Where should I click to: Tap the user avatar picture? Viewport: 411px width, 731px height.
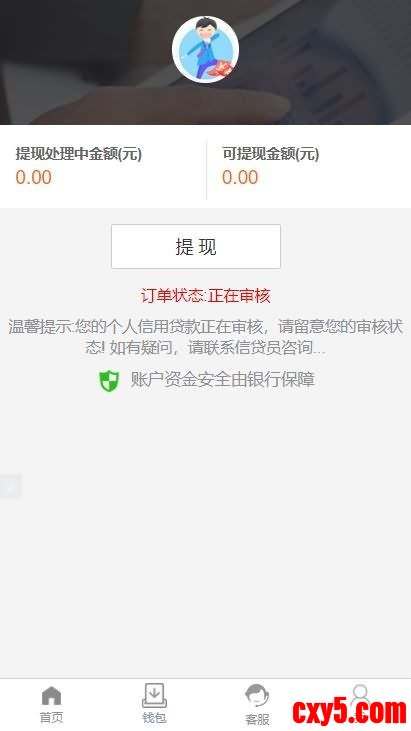pyautogui.click(x=206, y=49)
